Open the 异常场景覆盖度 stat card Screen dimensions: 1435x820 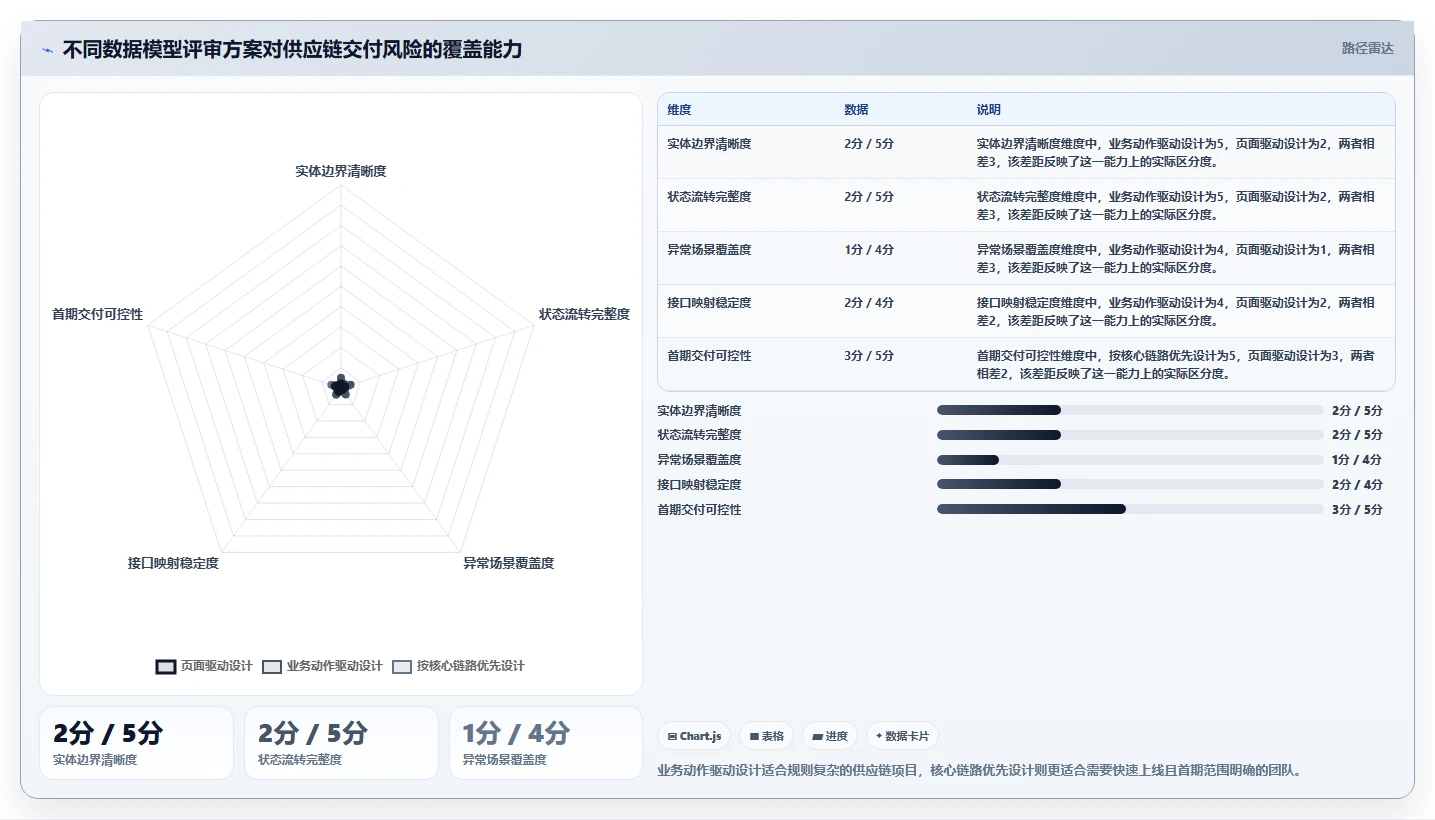pos(546,743)
